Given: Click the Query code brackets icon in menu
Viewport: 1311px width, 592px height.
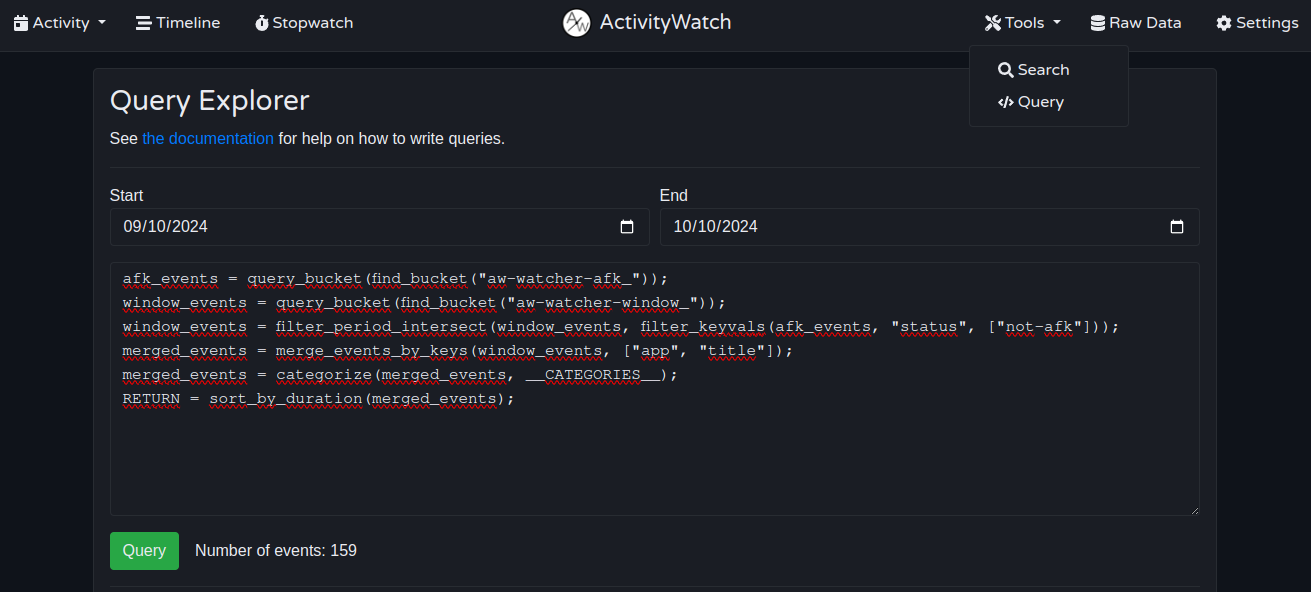Looking at the screenshot, I should coord(1006,102).
